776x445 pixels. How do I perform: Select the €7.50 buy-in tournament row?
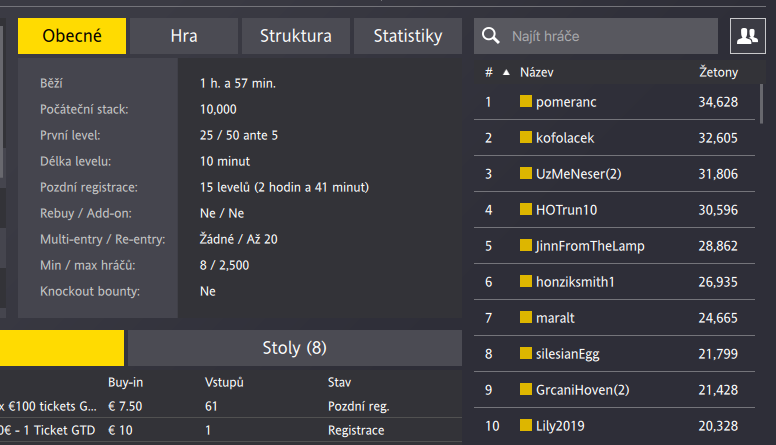point(231,406)
